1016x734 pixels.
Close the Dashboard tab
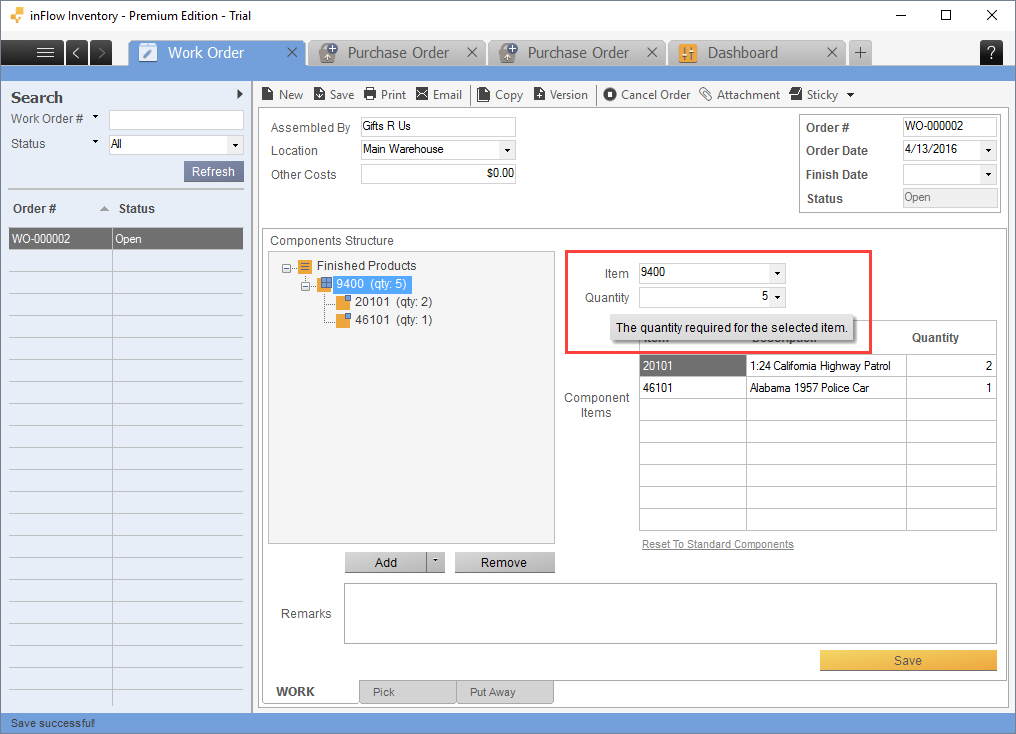tap(832, 52)
